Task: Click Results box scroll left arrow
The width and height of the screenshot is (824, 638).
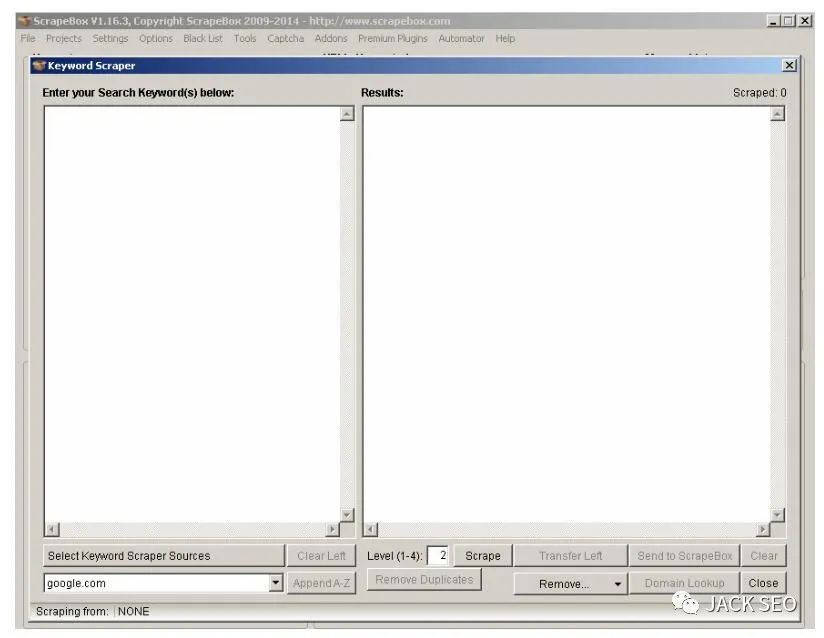Action: (370, 529)
